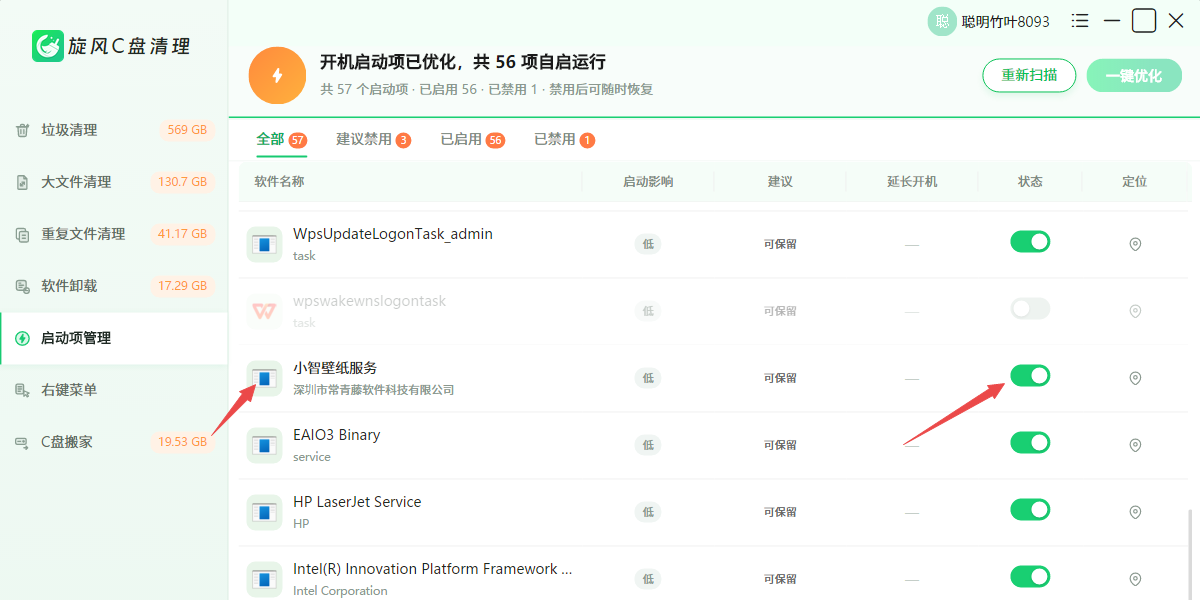This screenshot has height=600, width=1200.
Task: Enable the wpswakewnslogontask startup toggle
Action: pos(1030,308)
